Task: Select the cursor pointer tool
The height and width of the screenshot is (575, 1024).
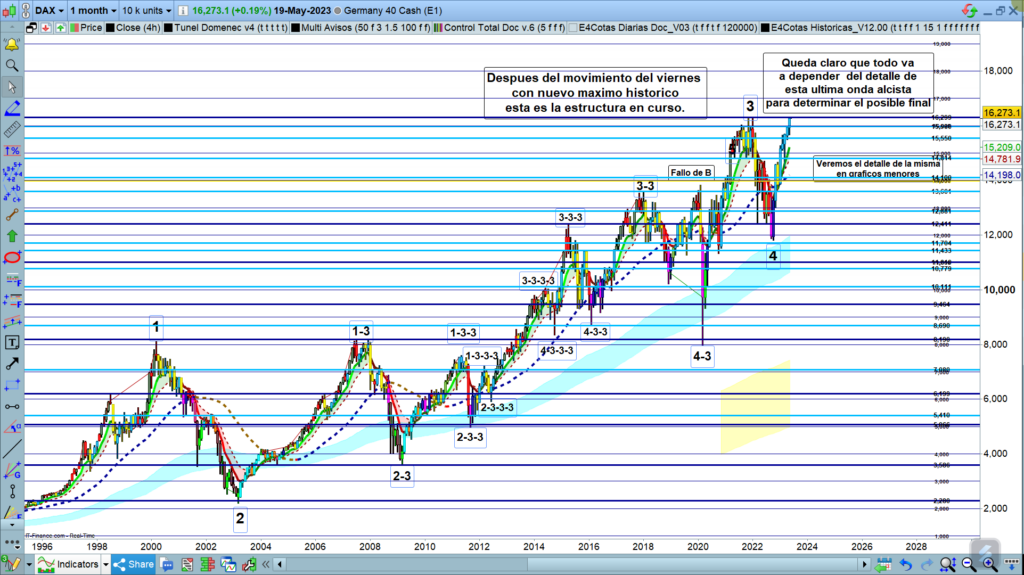Action: click(x=12, y=87)
